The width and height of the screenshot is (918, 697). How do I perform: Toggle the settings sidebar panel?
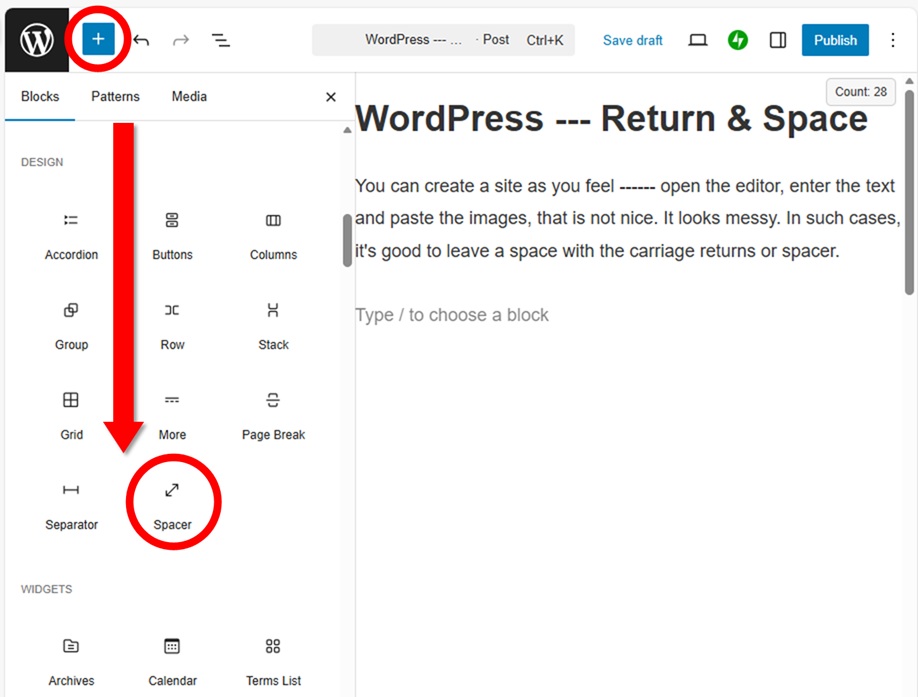click(x=778, y=40)
